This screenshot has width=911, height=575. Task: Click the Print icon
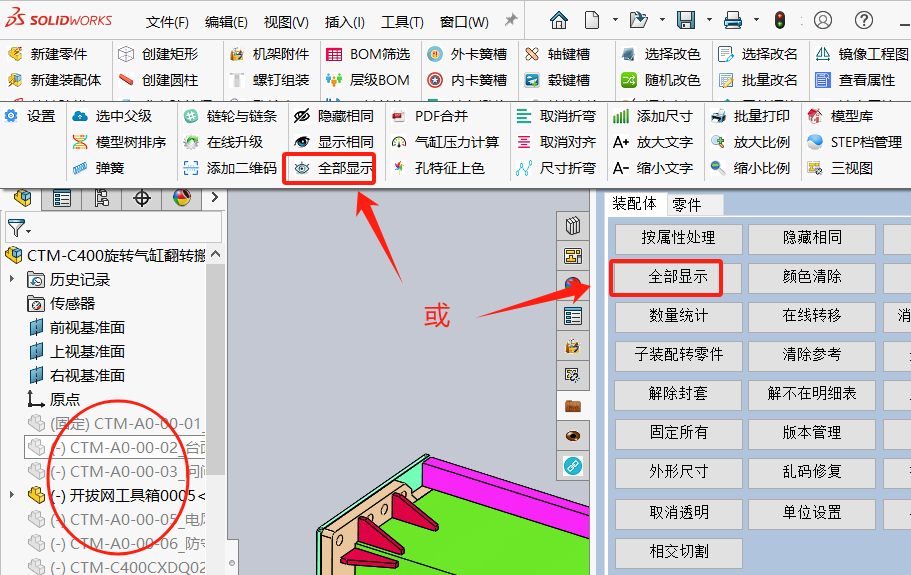pos(733,20)
